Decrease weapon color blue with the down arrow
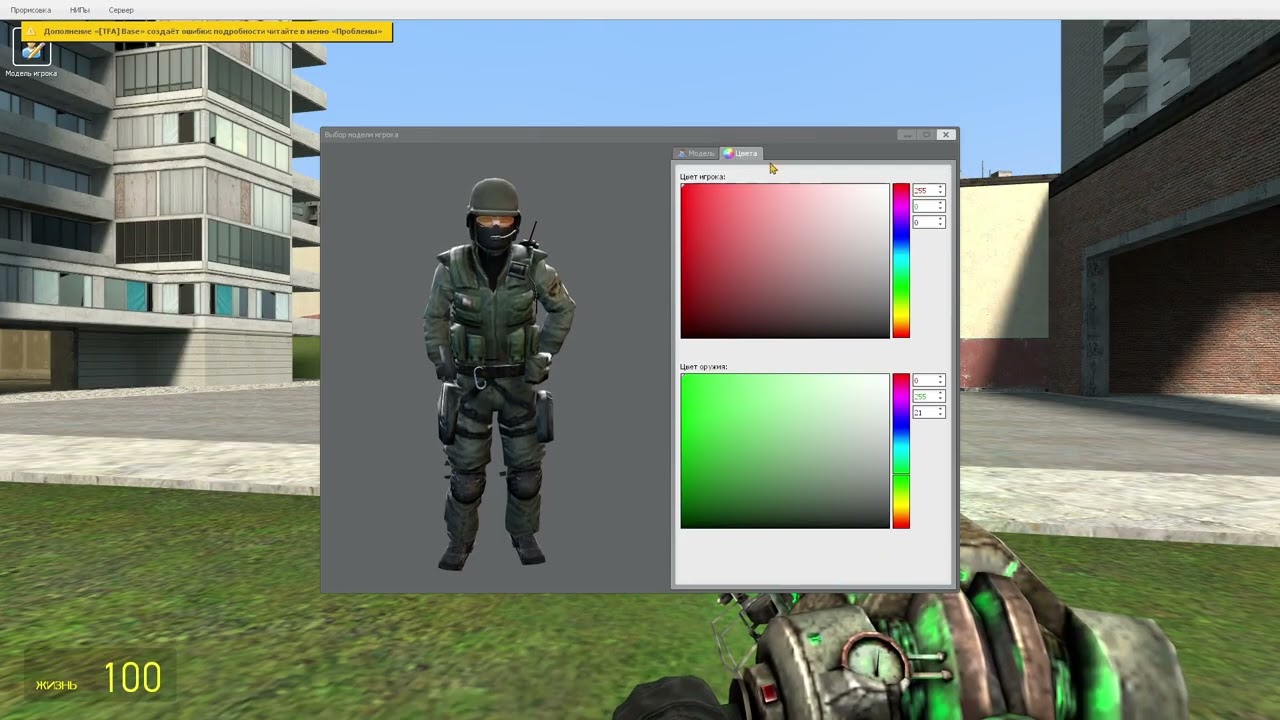 [x=941, y=415]
